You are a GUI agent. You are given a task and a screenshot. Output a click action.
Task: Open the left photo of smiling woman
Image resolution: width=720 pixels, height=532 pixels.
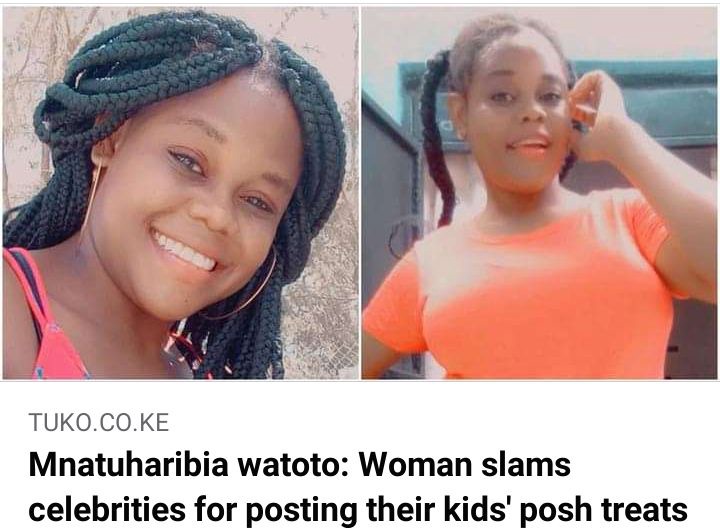tap(180, 193)
